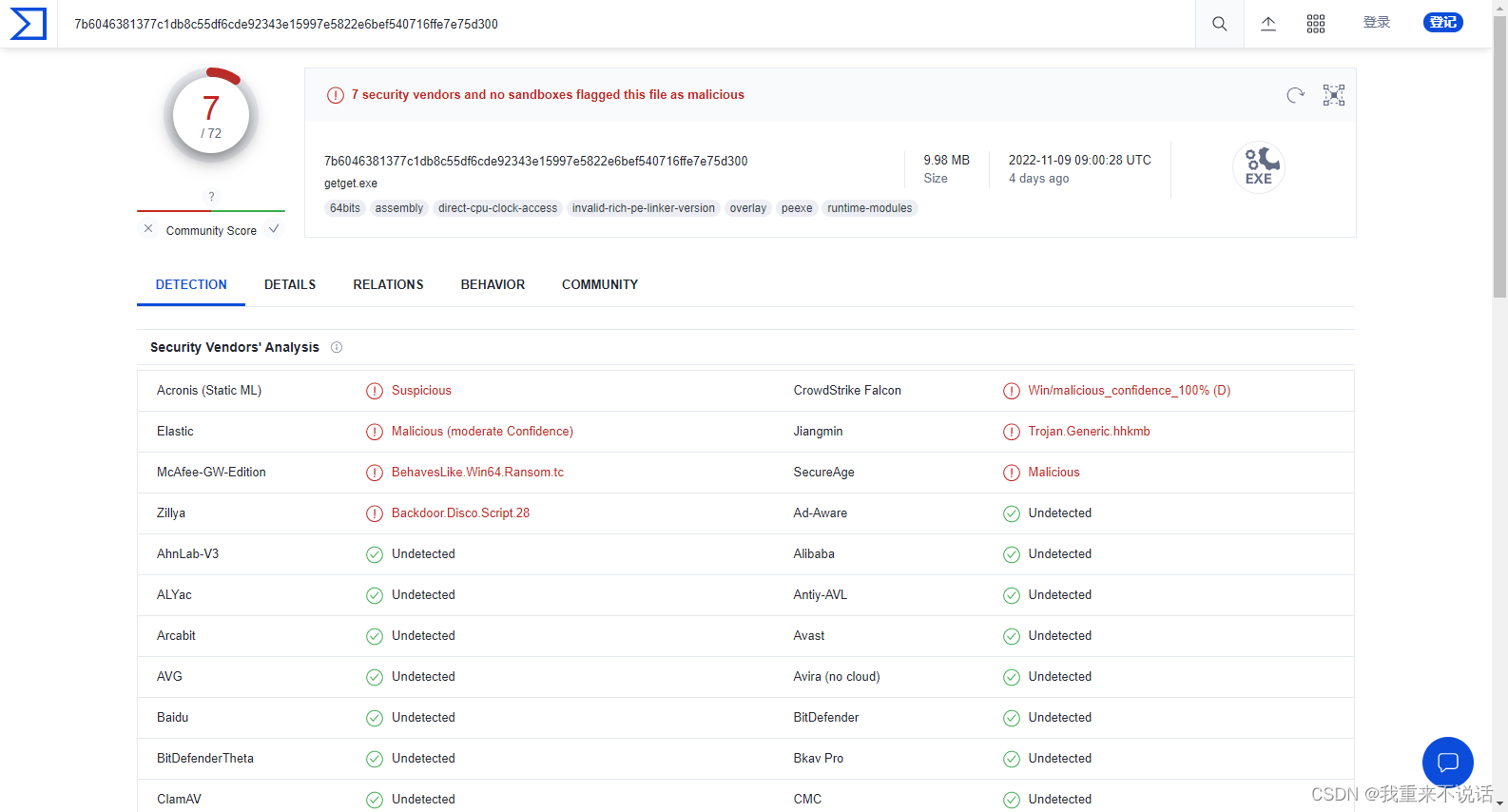Switch to the BEHAVIOR tab
This screenshot has height=812, width=1508.
493,284
